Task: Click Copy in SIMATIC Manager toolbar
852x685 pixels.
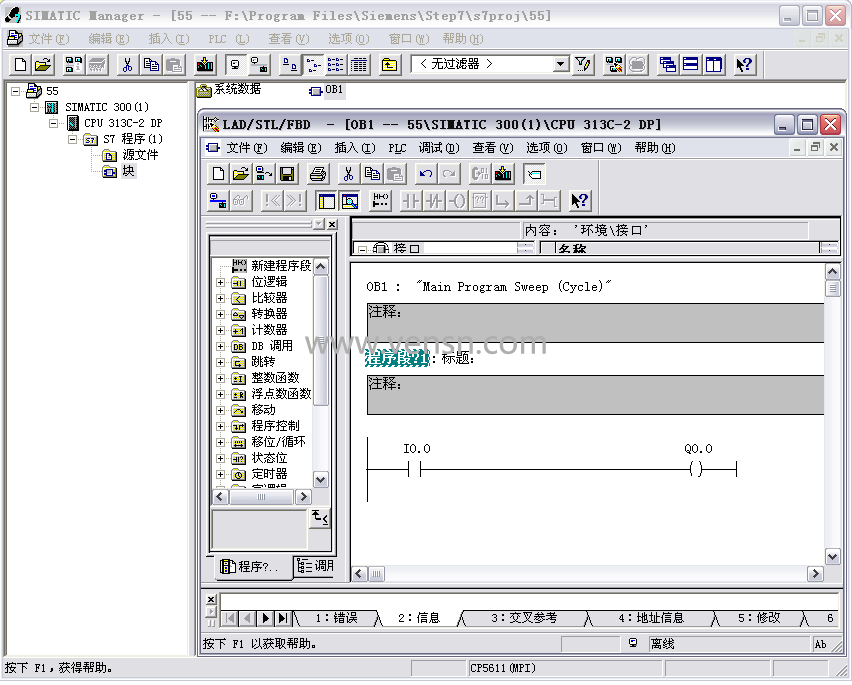Action: pos(151,65)
